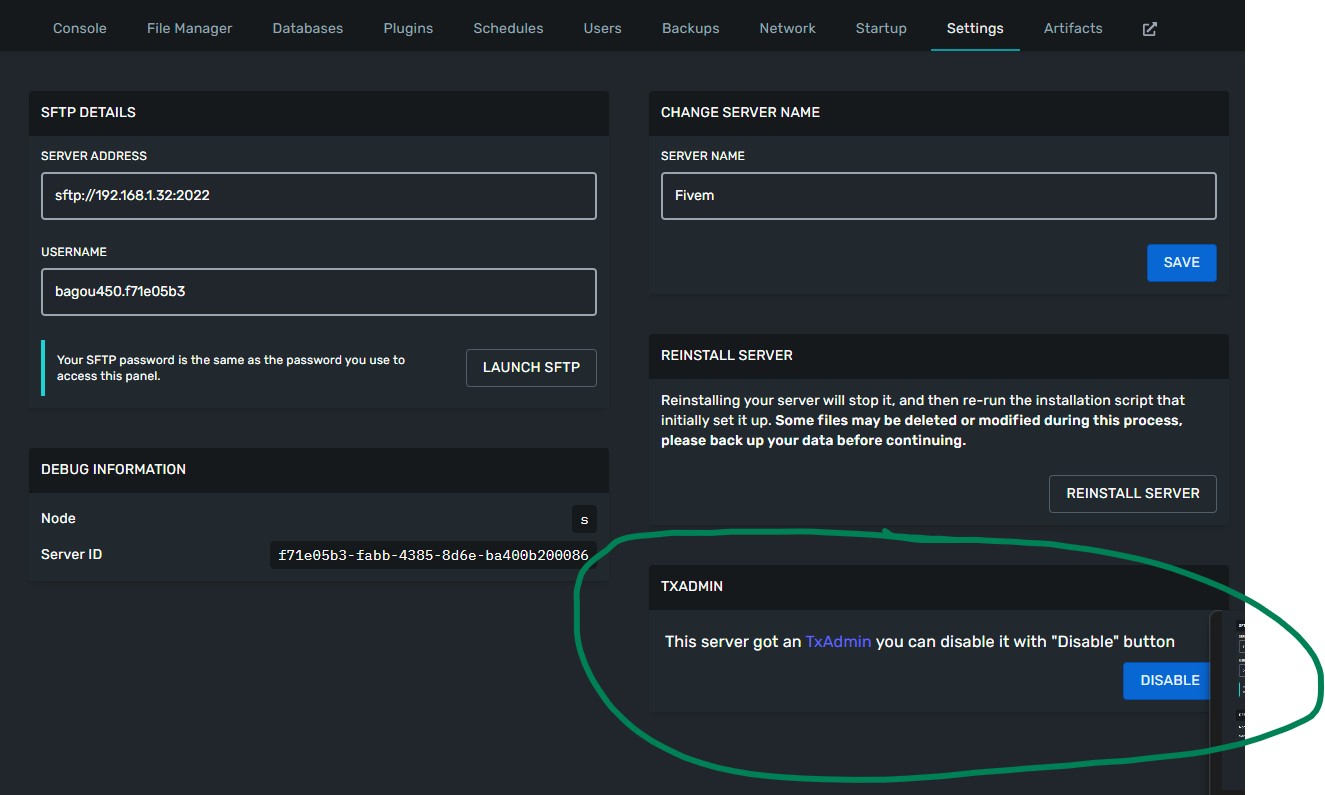Click the Debug Information heading
1325x795 pixels.
coord(113,469)
